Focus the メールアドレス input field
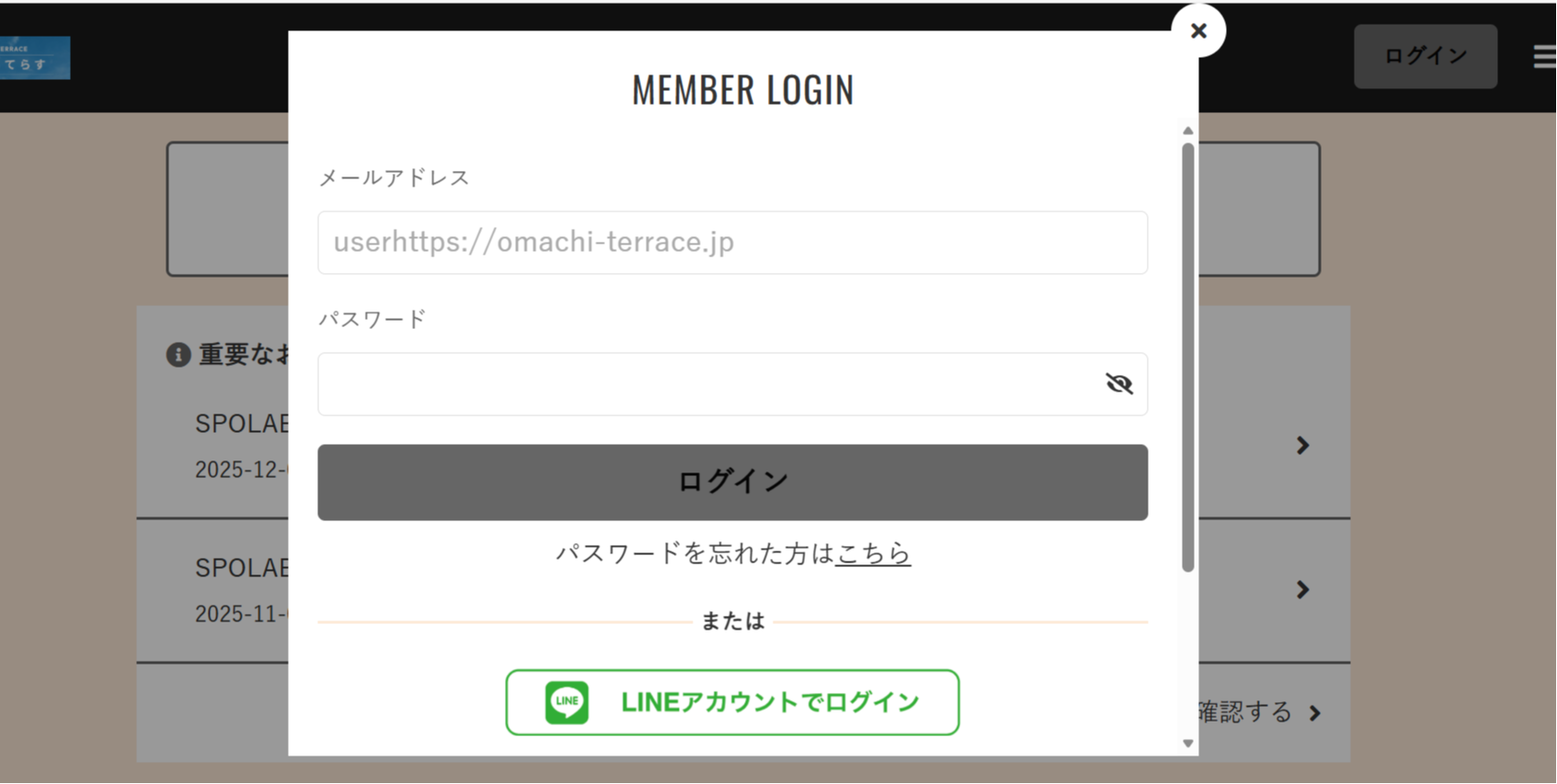 pyautogui.click(x=732, y=243)
